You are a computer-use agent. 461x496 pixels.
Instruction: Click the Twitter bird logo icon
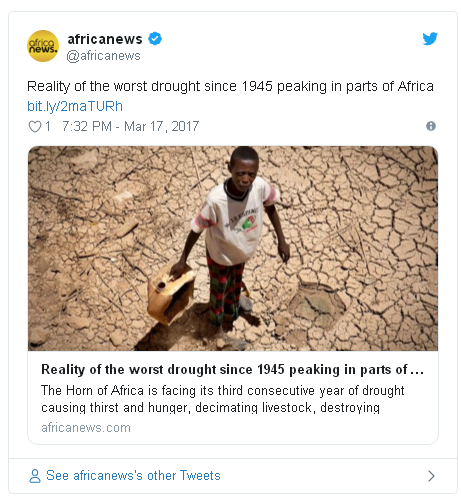430,39
